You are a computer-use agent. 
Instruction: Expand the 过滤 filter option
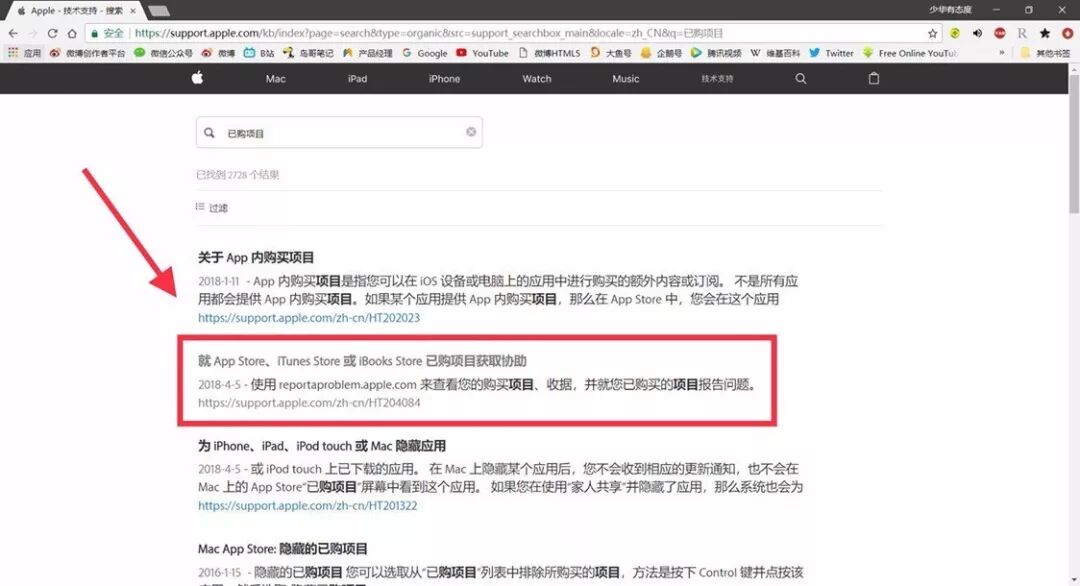[211, 207]
